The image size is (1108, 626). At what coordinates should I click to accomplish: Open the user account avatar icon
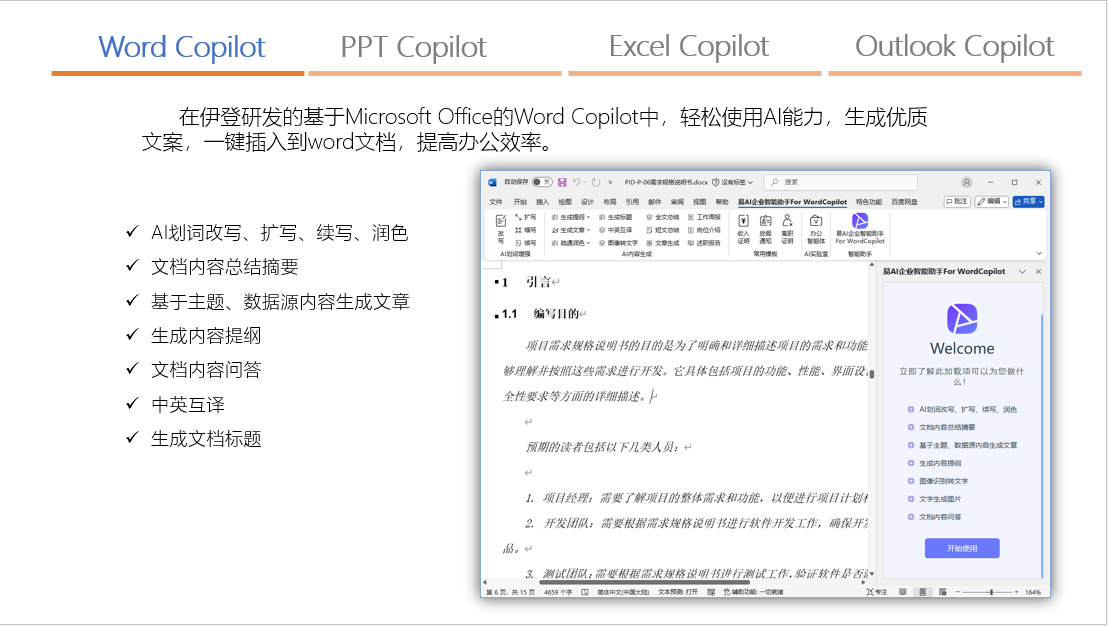pos(967,182)
